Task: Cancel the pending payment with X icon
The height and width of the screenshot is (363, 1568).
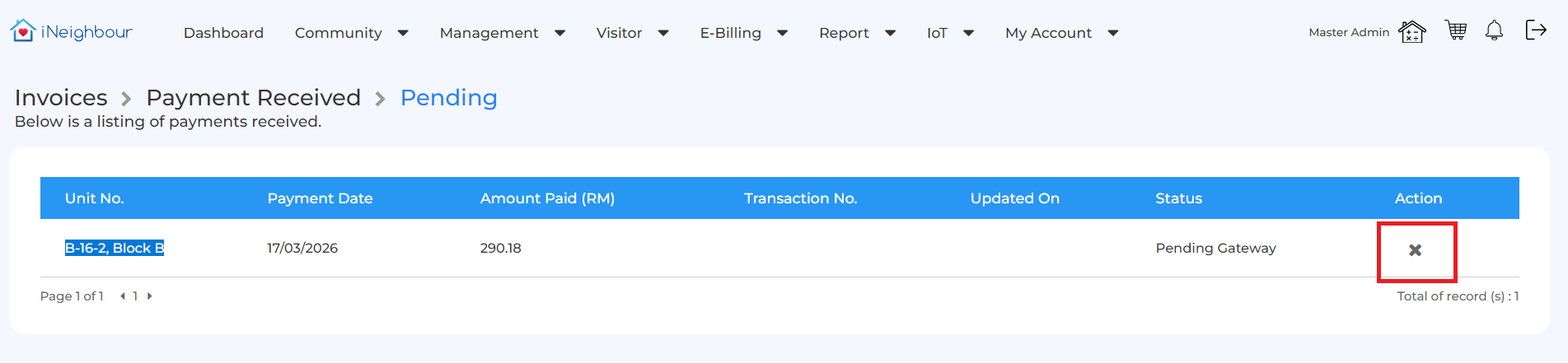Action: (1415, 250)
